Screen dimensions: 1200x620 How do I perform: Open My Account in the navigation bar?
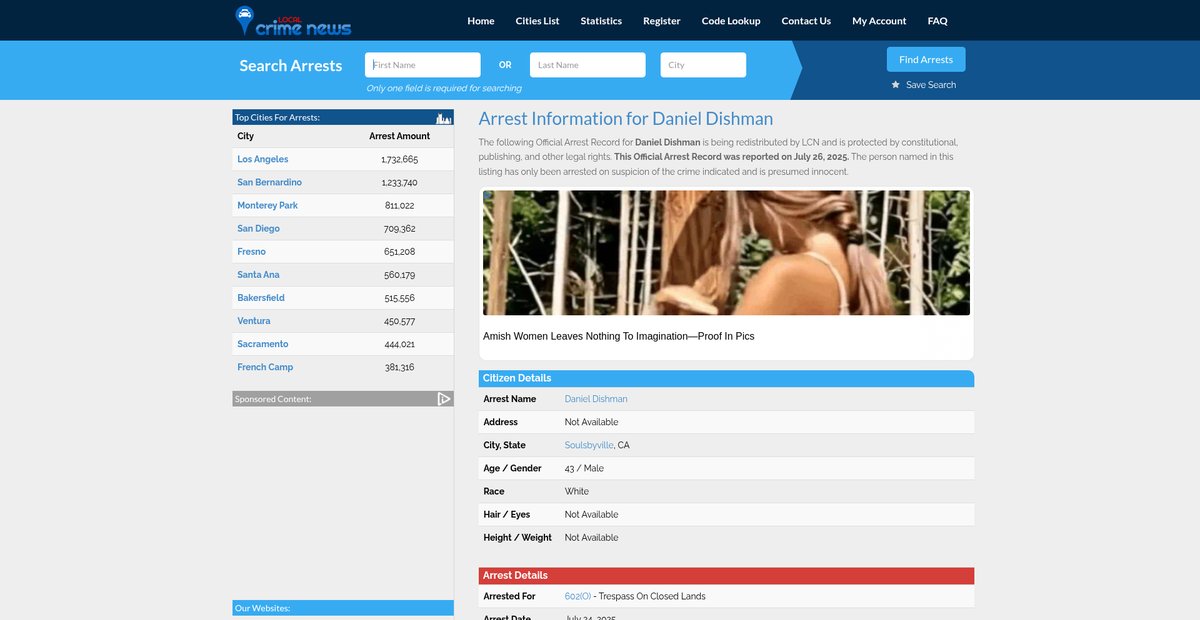point(879,21)
